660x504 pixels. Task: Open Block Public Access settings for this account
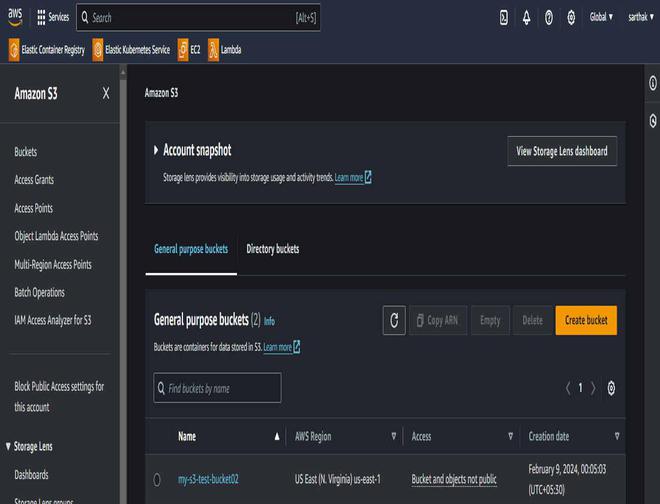[x=59, y=397]
